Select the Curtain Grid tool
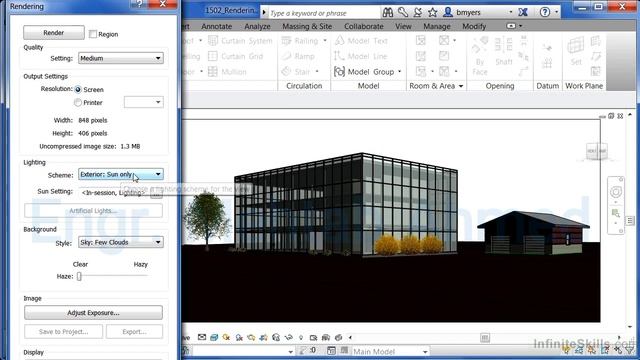Image resolution: width=640 pixels, height=360 pixels. tap(236, 56)
